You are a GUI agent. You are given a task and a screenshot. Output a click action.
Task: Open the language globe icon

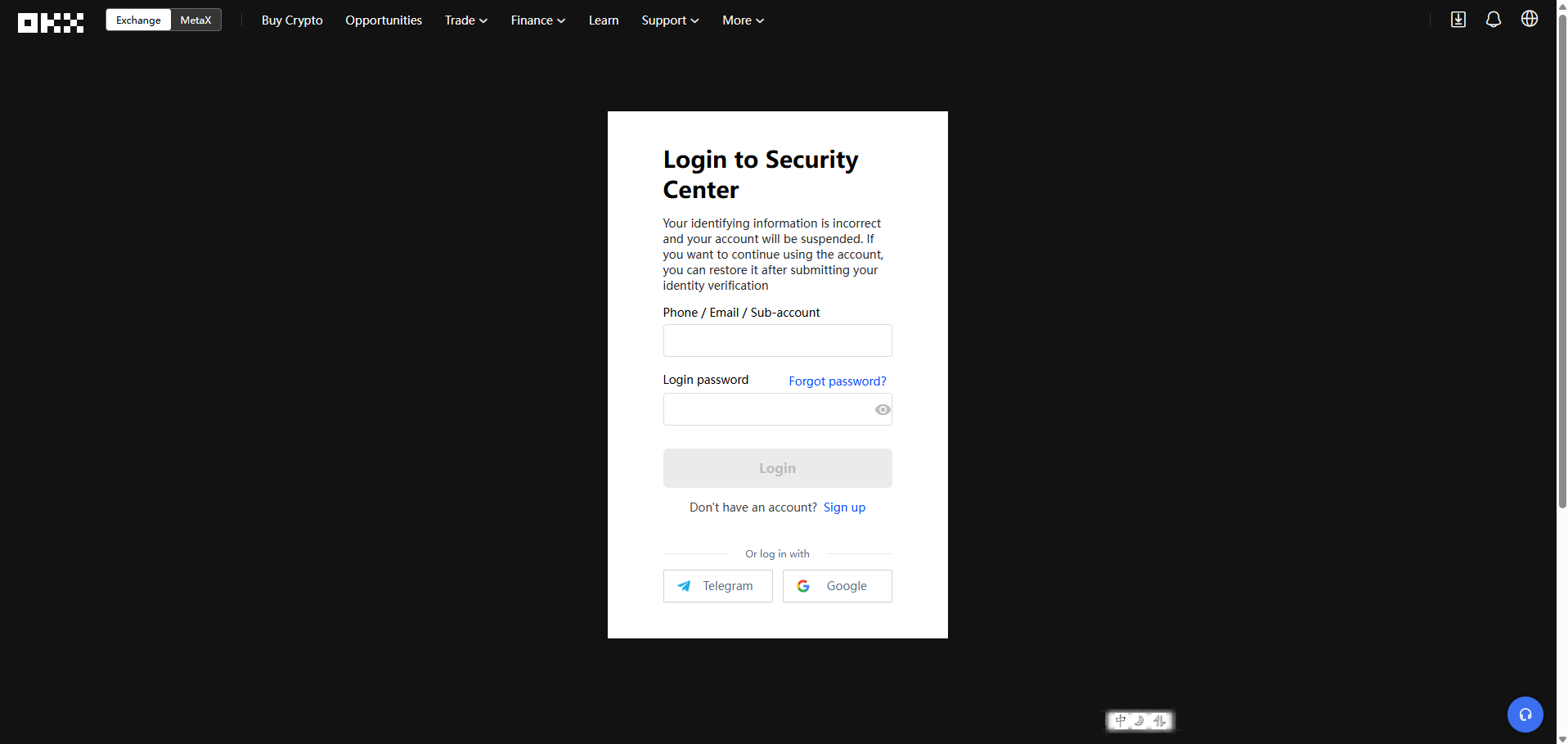[1529, 19]
